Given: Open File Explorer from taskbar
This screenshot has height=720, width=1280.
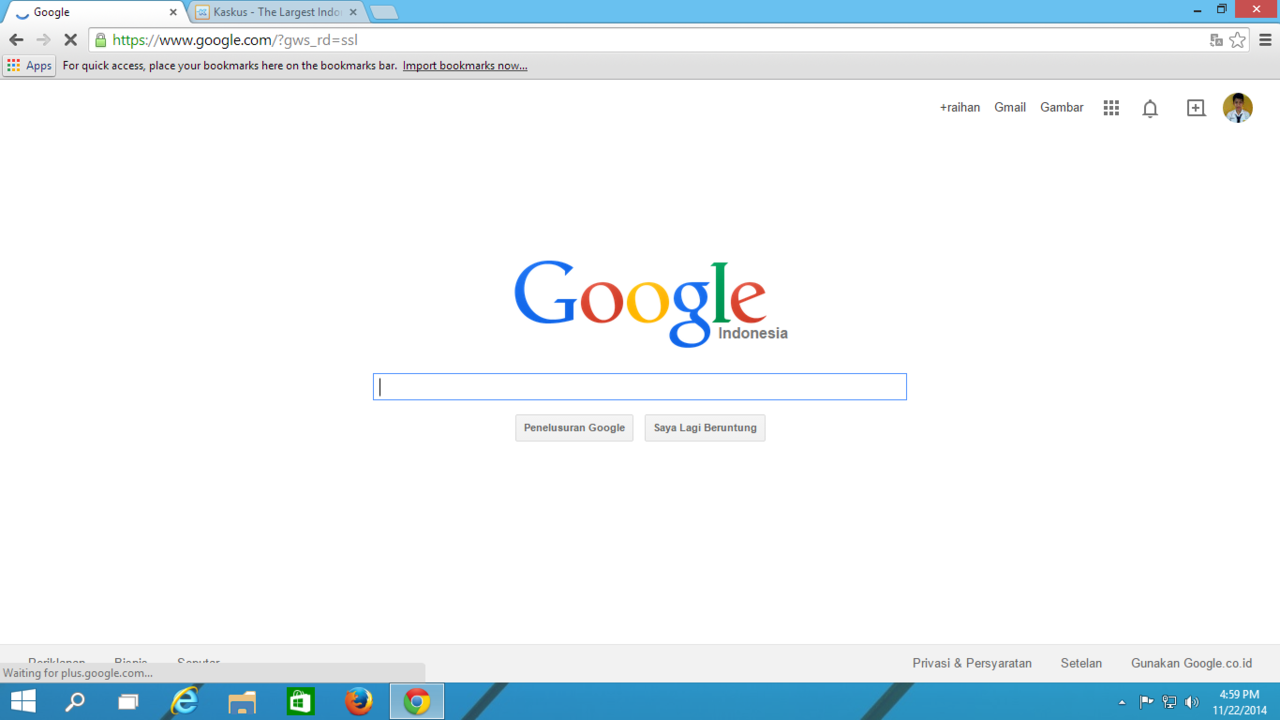Looking at the screenshot, I should pos(242,702).
